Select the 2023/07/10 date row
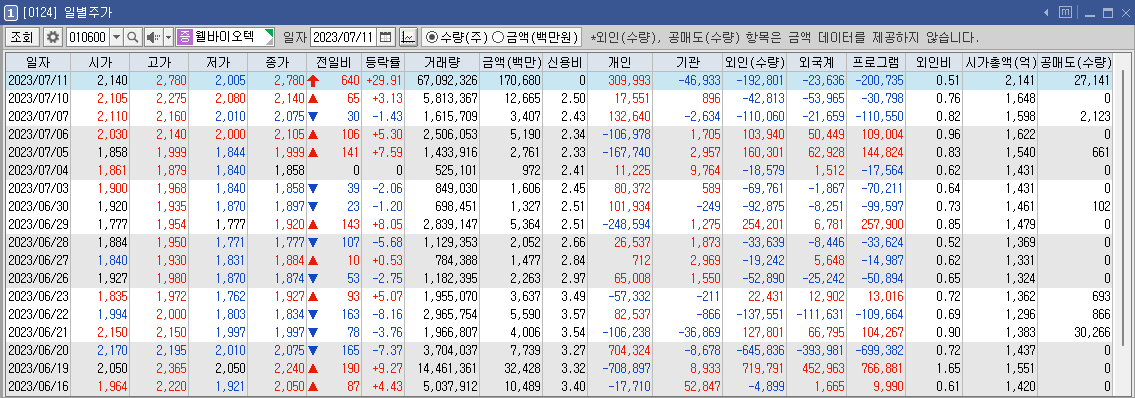Image resolution: width=1135 pixels, height=398 pixels. [x=559, y=98]
